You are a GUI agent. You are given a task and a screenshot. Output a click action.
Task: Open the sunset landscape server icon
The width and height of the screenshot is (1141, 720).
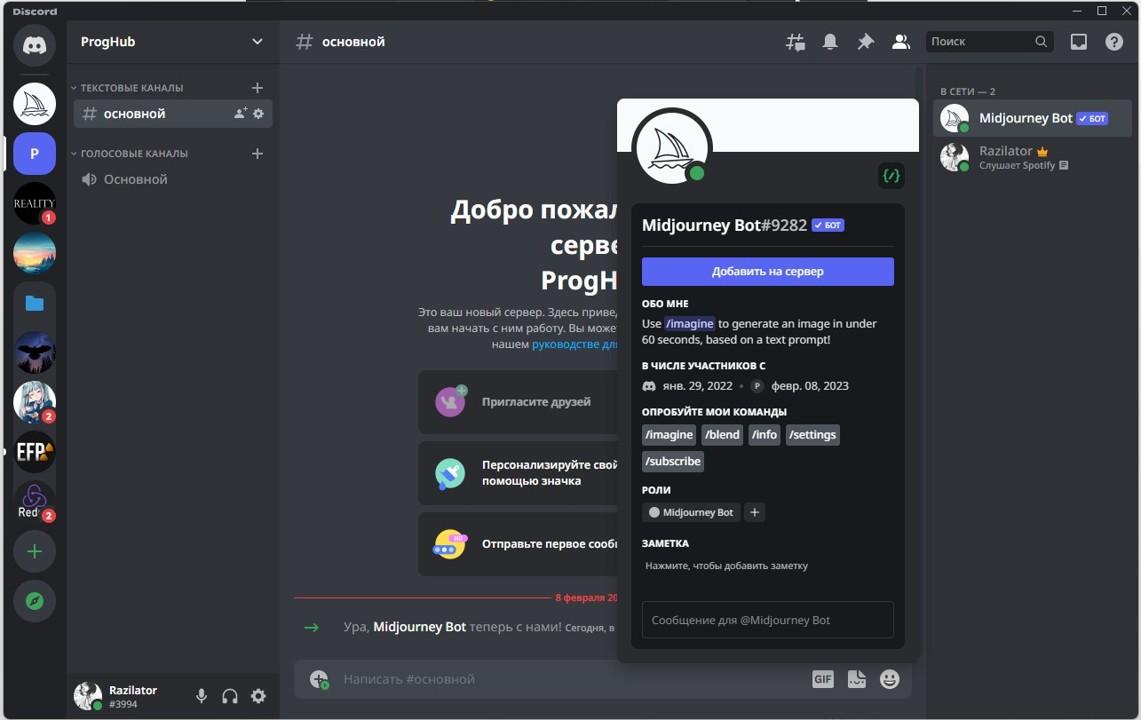[34, 253]
